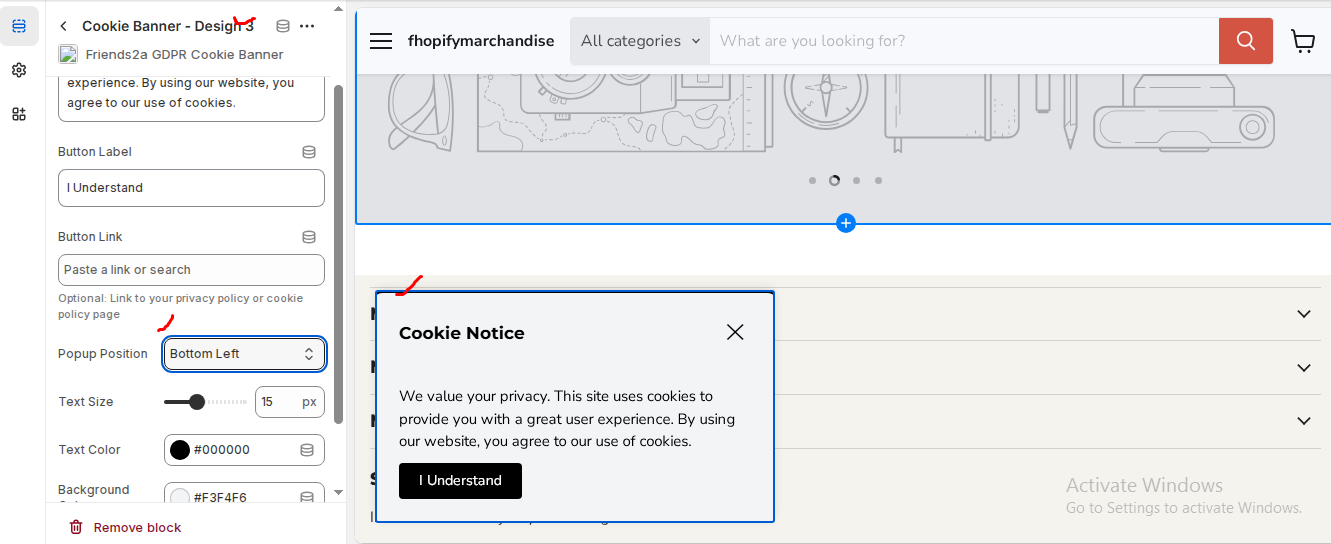This screenshot has width=1331, height=544.
Task: Click the red search button
Action: (1245, 41)
